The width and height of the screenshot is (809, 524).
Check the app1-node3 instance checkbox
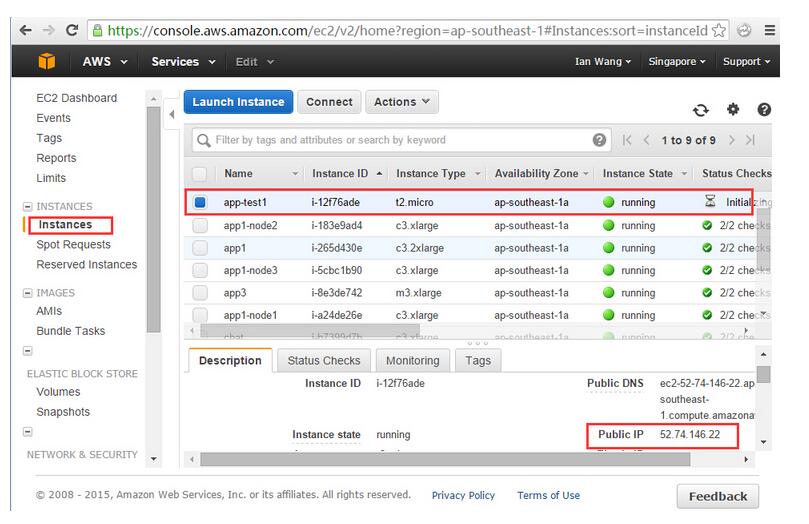[x=200, y=270]
